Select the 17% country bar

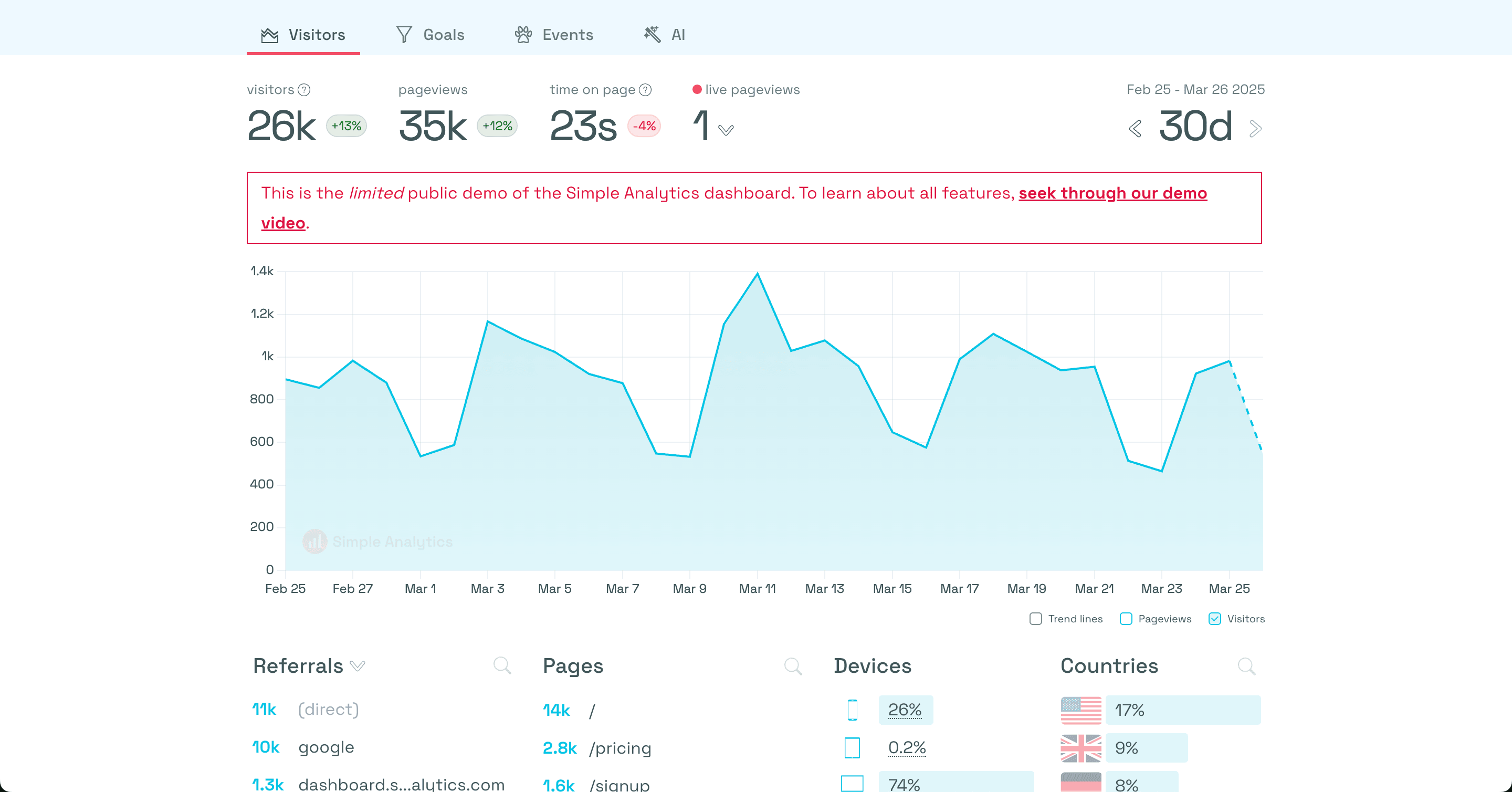(x=1183, y=710)
